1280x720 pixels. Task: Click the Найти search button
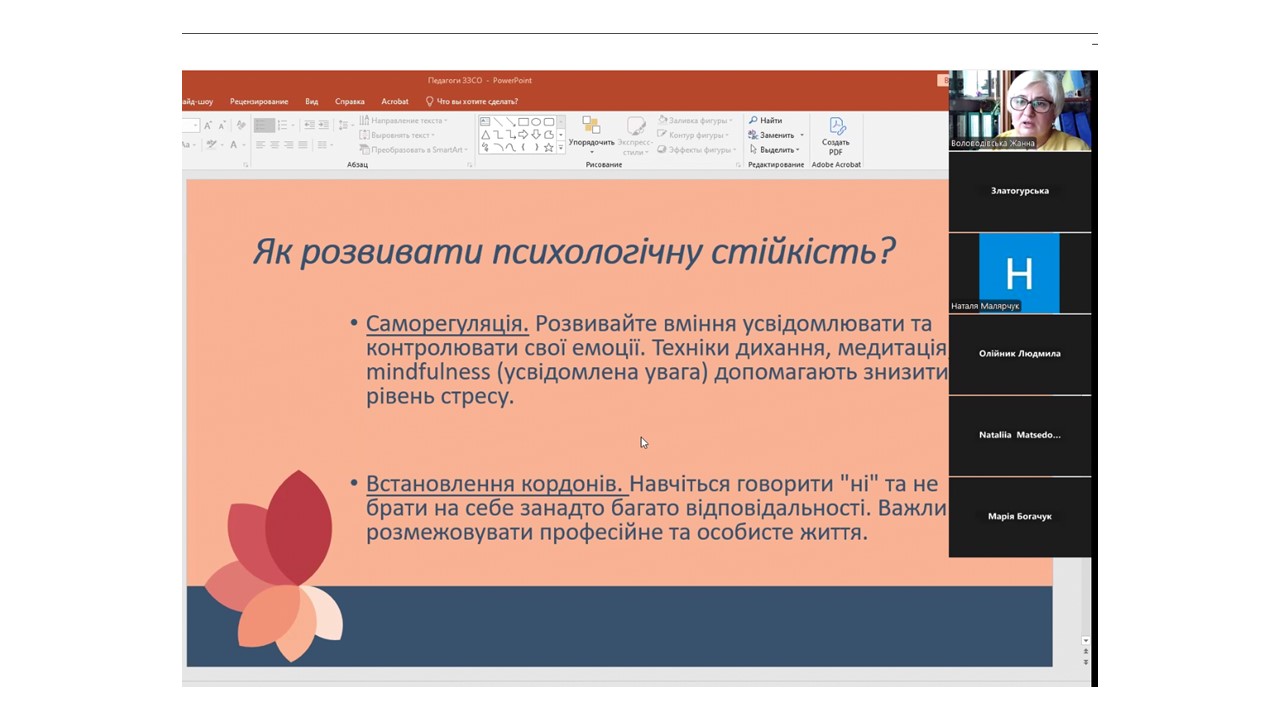pos(766,120)
